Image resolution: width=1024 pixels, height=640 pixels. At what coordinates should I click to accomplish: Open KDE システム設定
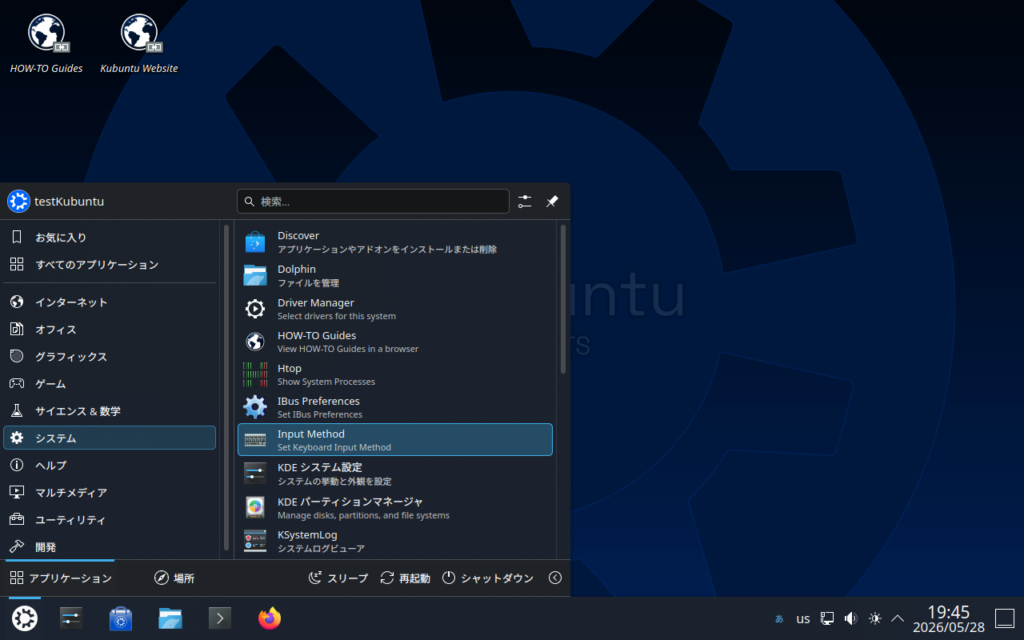pyautogui.click(x=394, y=473)
